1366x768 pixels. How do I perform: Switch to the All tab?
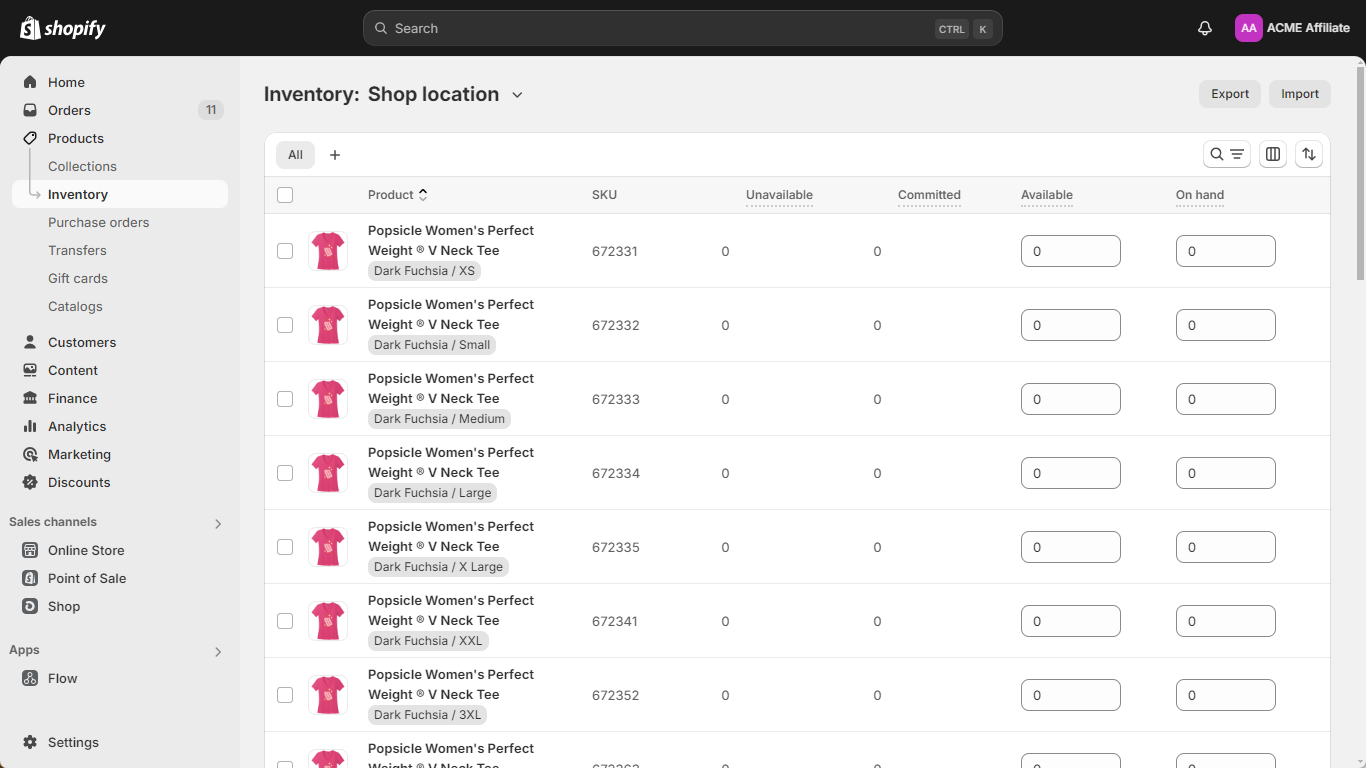(295, 155)
